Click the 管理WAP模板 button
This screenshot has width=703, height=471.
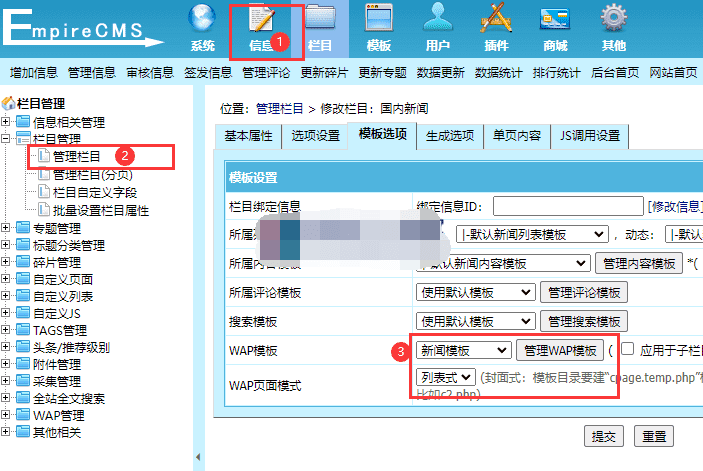560,350
